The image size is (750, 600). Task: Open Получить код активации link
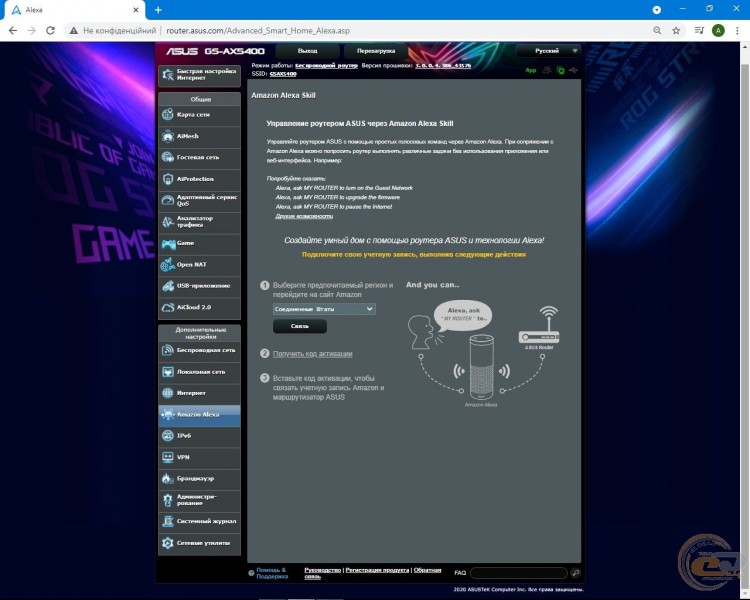pyautogui.click(x=312, y=354)
